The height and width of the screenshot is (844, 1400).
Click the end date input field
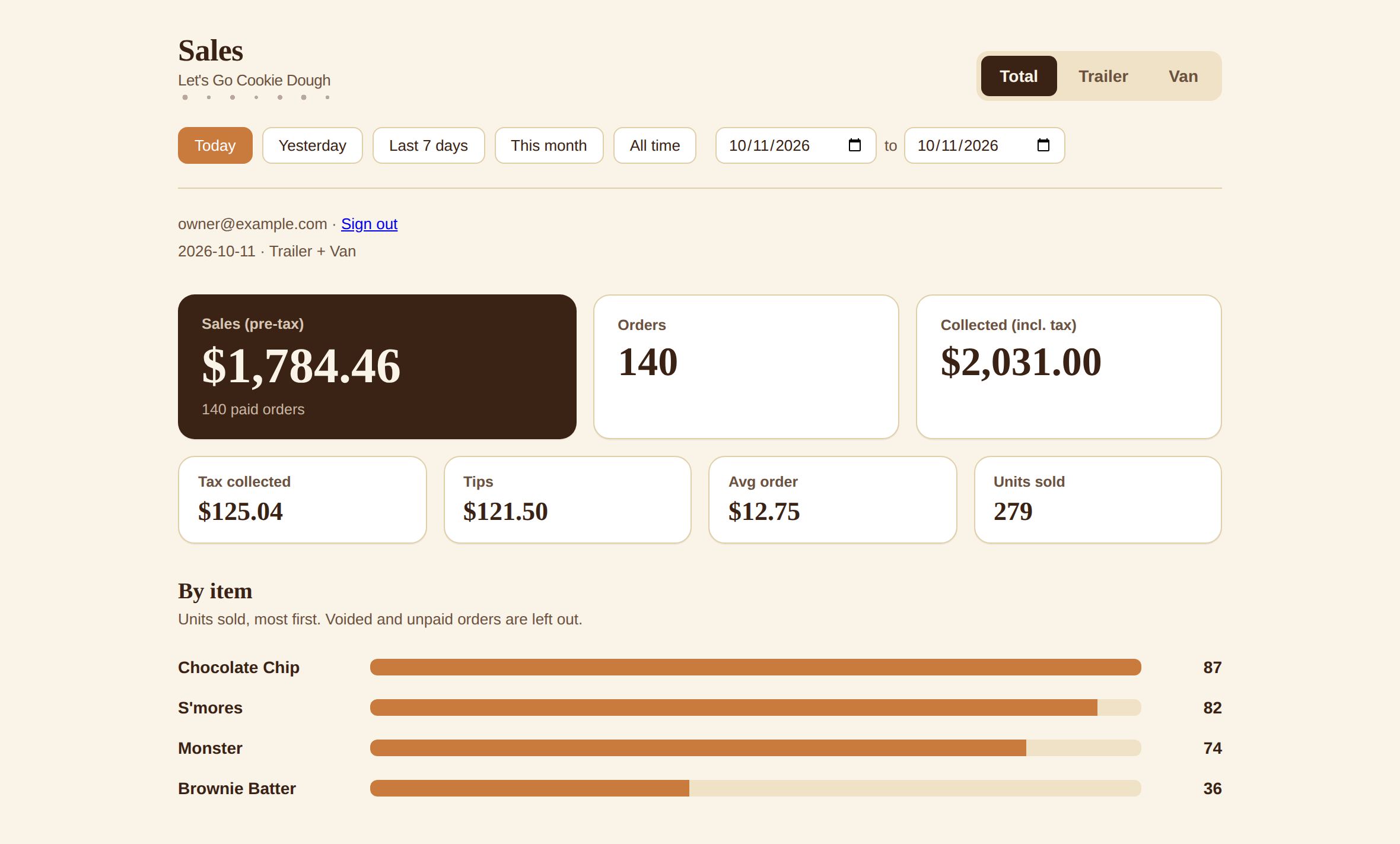click(x=984, y=145)
